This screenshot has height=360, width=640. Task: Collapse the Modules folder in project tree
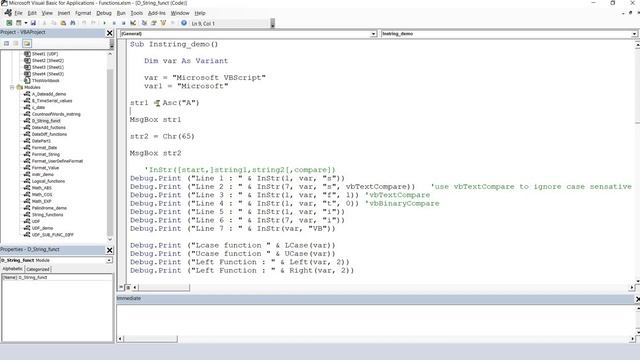tap(12, 87)
